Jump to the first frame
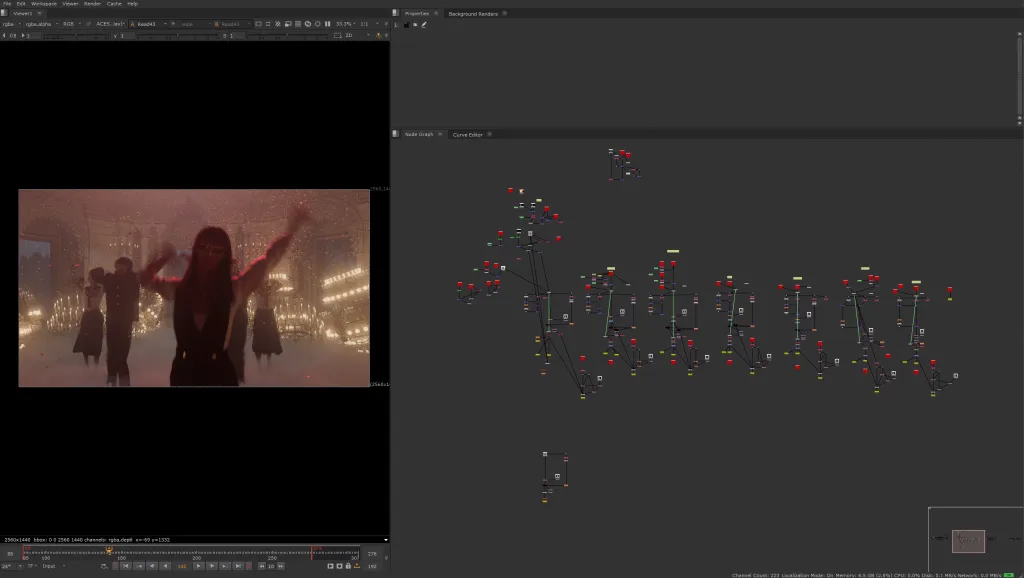The height and width of the screenshot is (578, 1024). (x=125, y=566)
